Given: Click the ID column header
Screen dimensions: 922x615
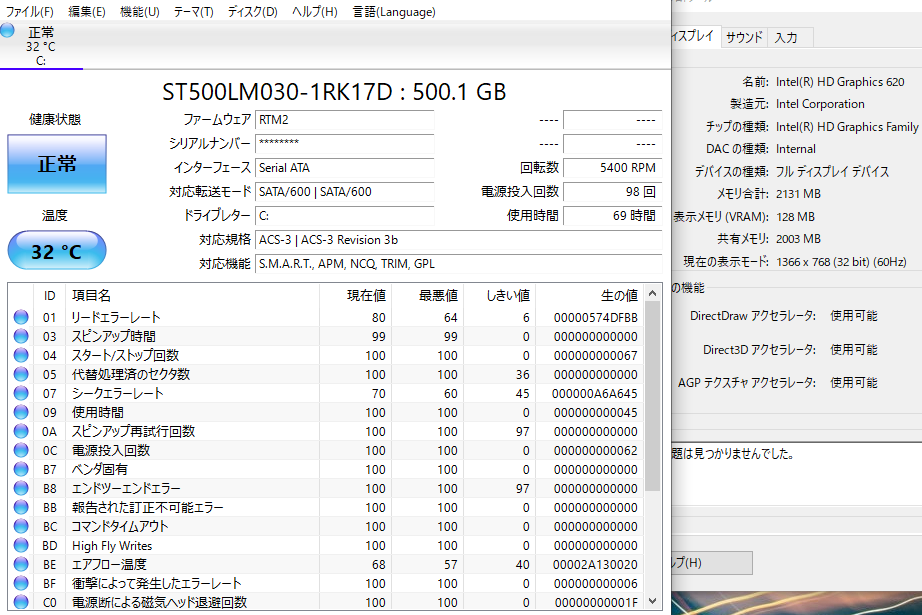Looking at the screenshot, I should [x=49, y=295].
